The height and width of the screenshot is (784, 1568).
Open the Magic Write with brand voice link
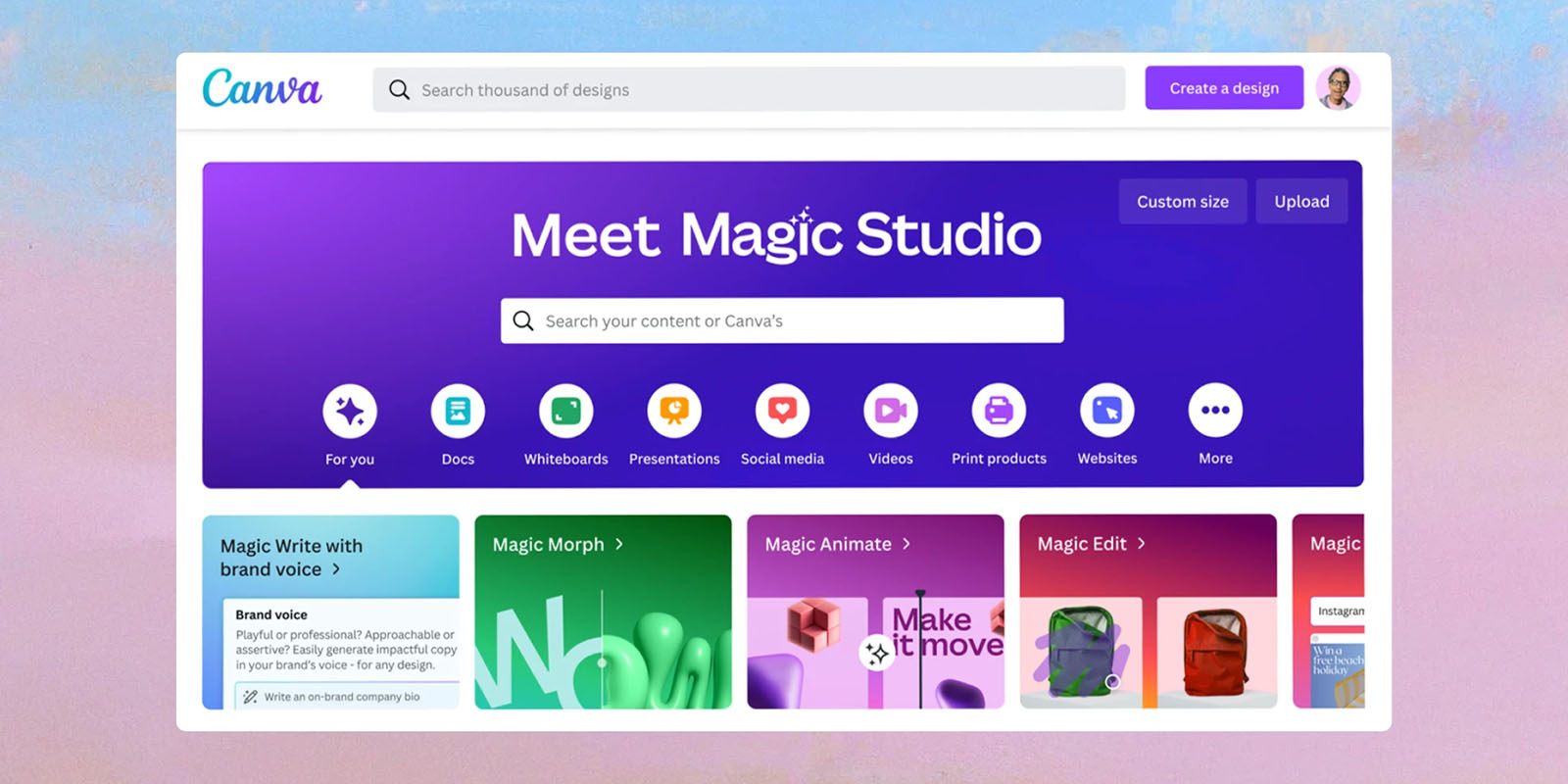(291, 558)
